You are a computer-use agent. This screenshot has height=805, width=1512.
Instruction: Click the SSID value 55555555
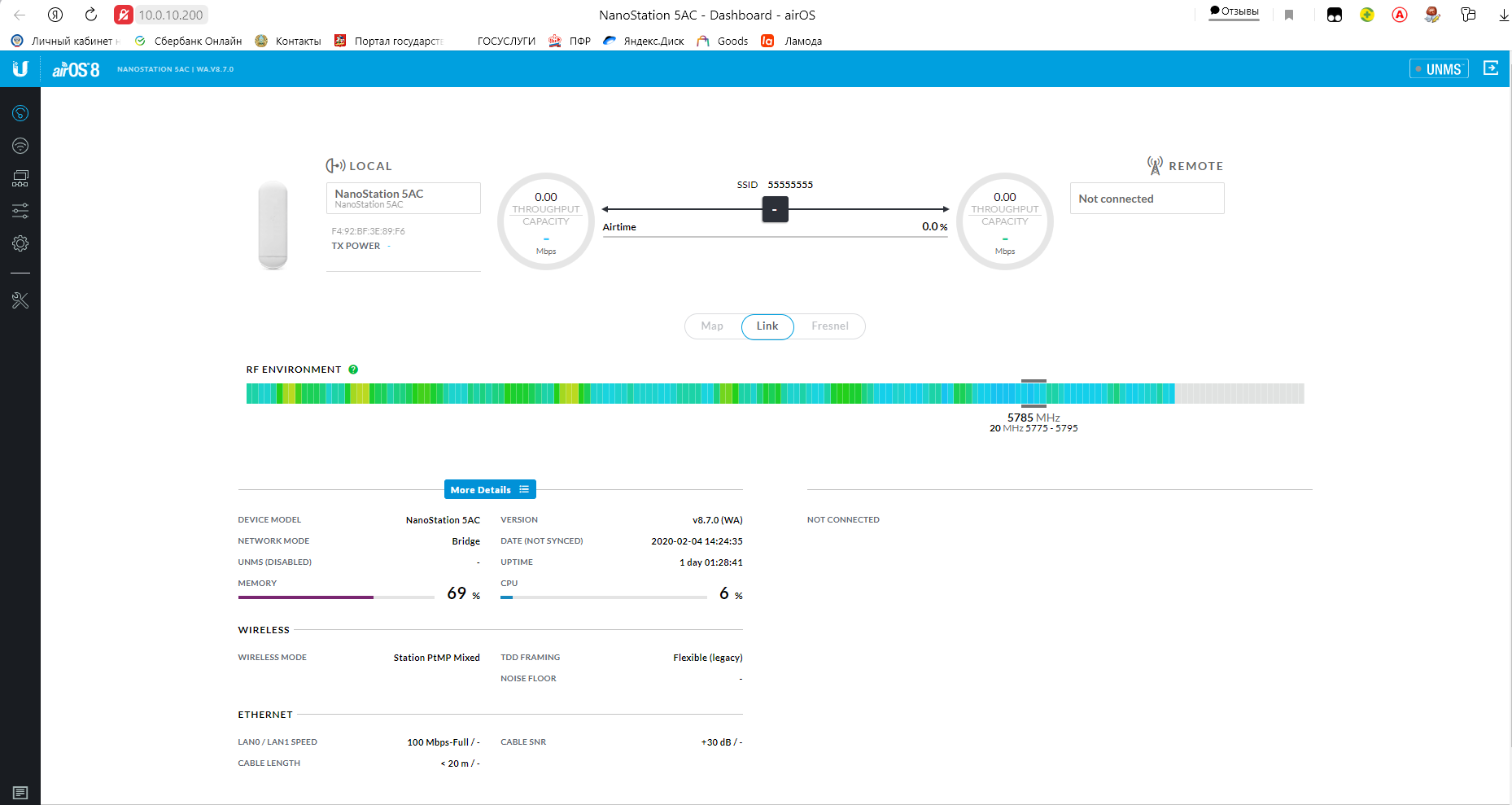click(790, 185)
